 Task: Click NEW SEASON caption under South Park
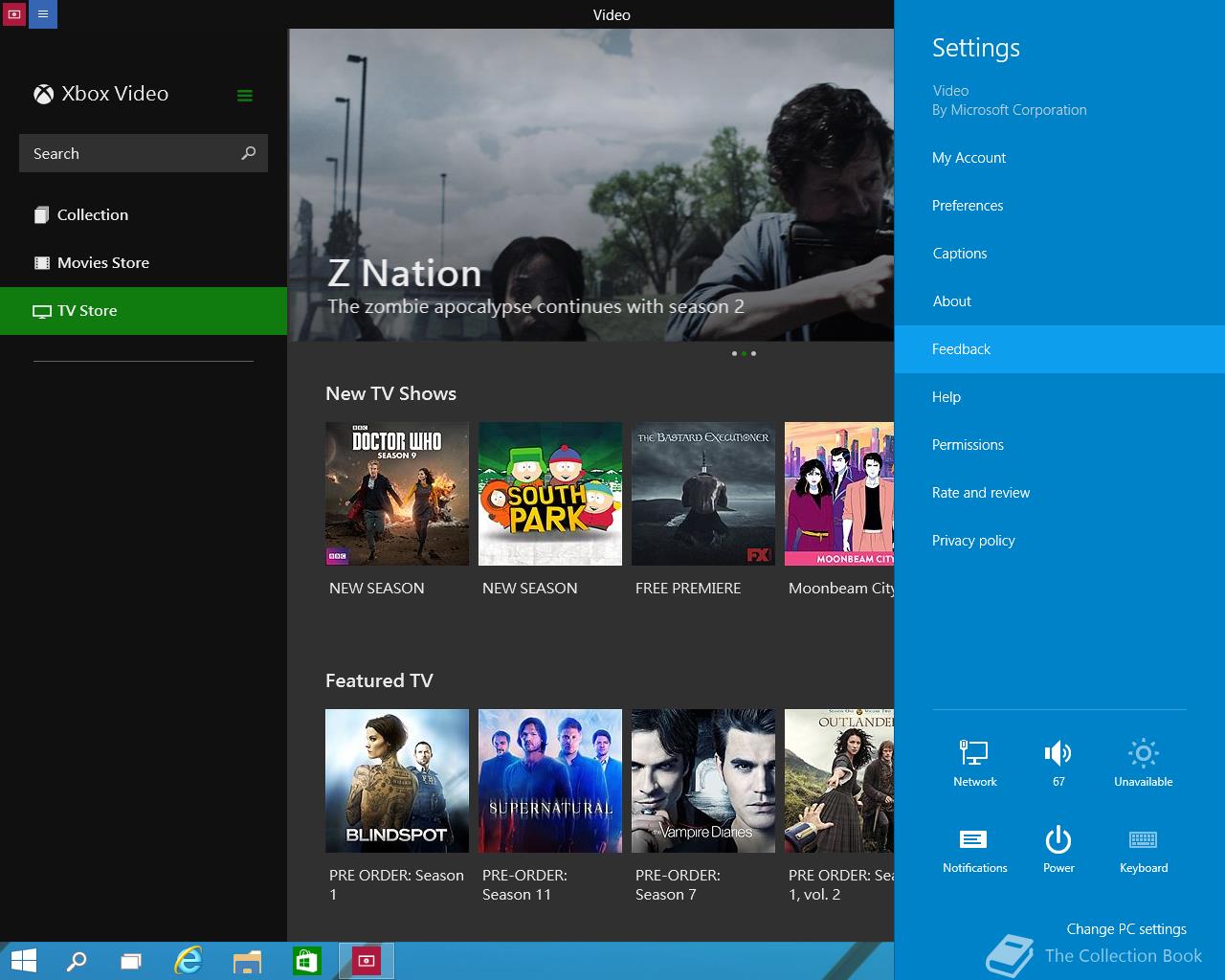(x=530, y=589)
